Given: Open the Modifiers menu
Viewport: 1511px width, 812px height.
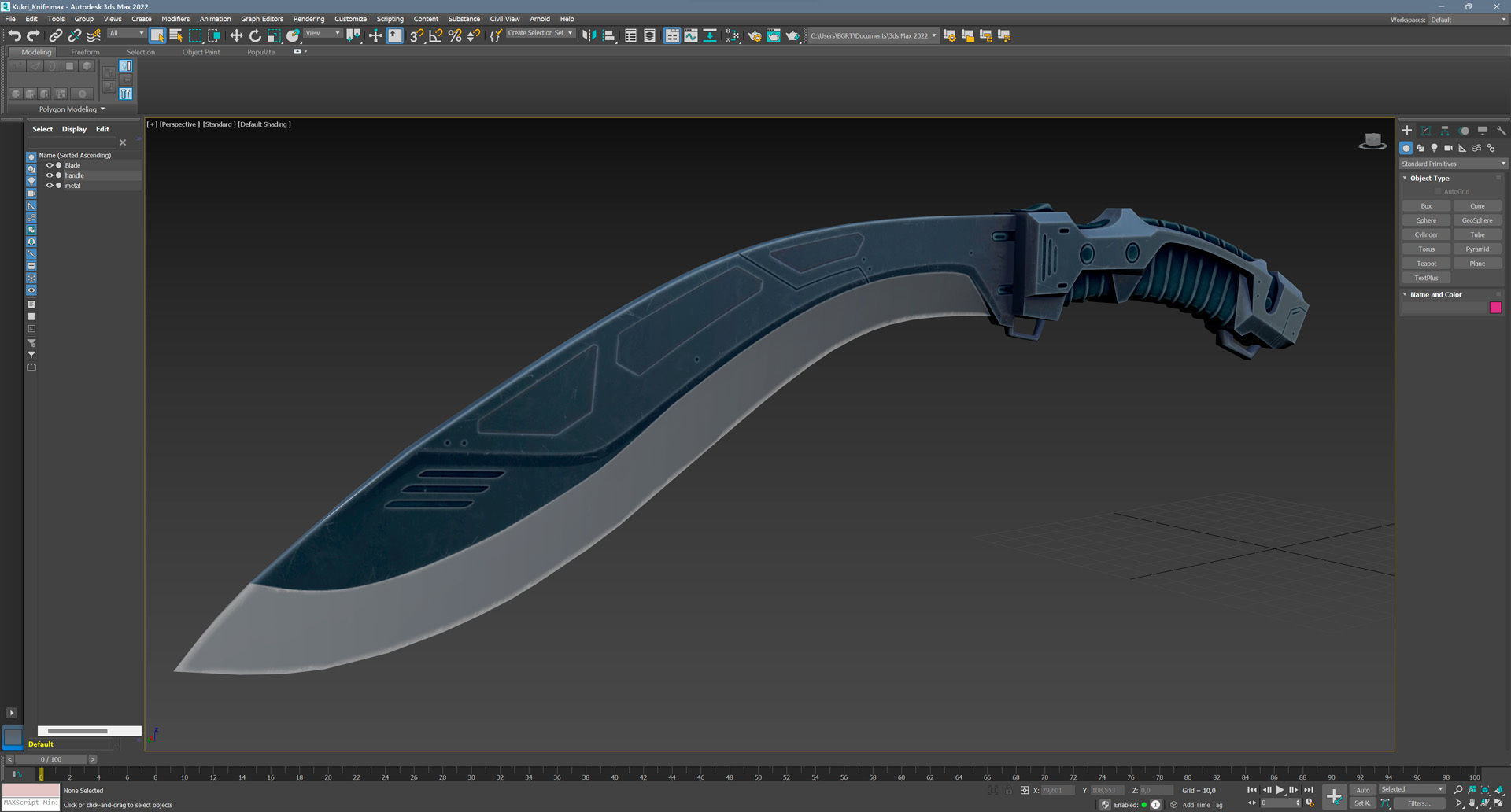Looking at the screenshot, I should (175, 19).
